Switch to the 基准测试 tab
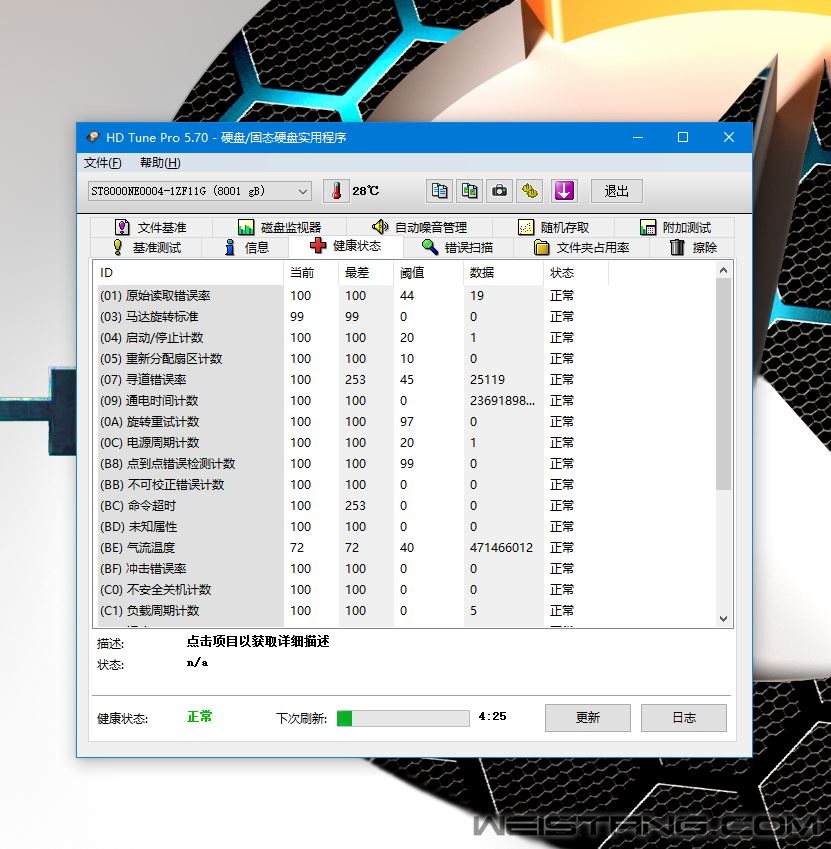The width and height of the screenshot is (831, 849). (146, 247)
